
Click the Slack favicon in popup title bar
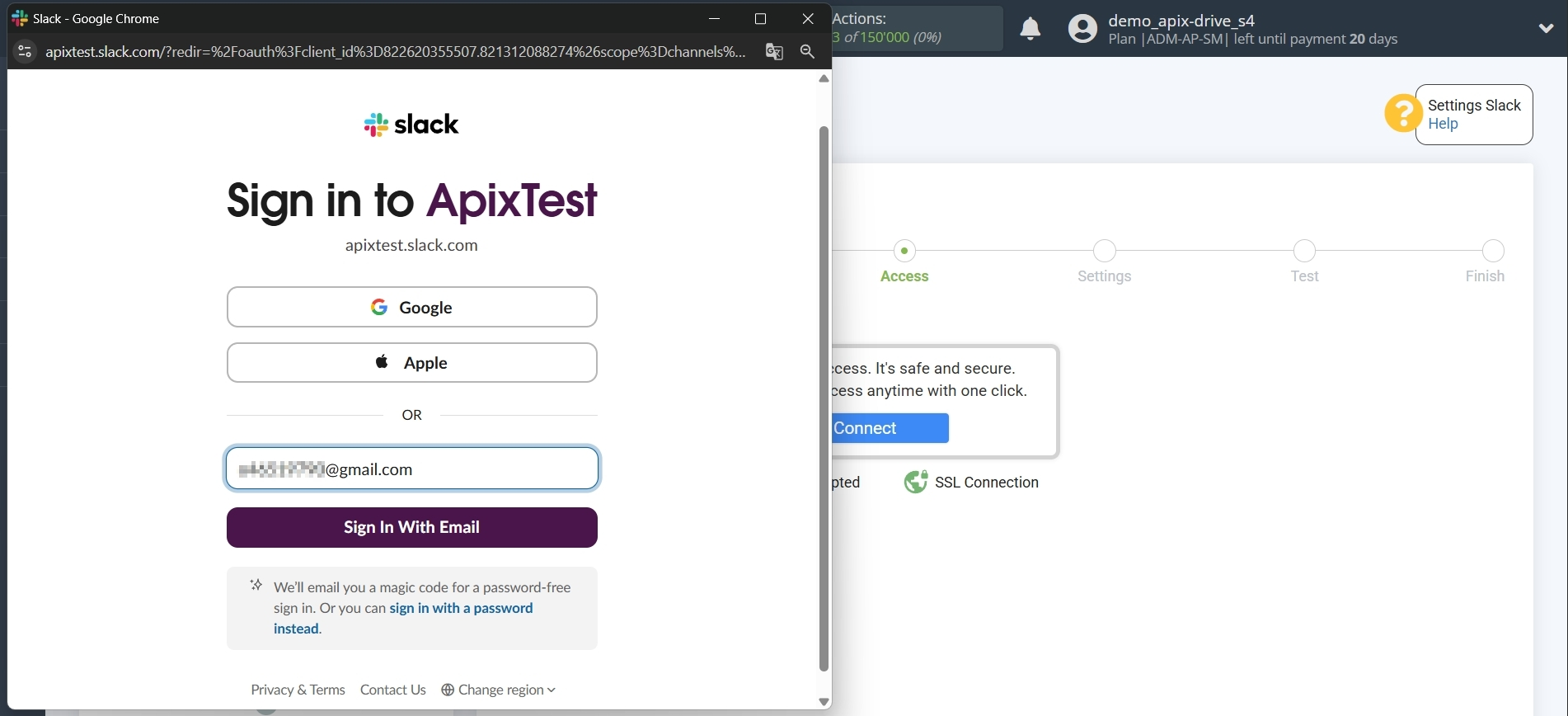[x=20, y=18]
